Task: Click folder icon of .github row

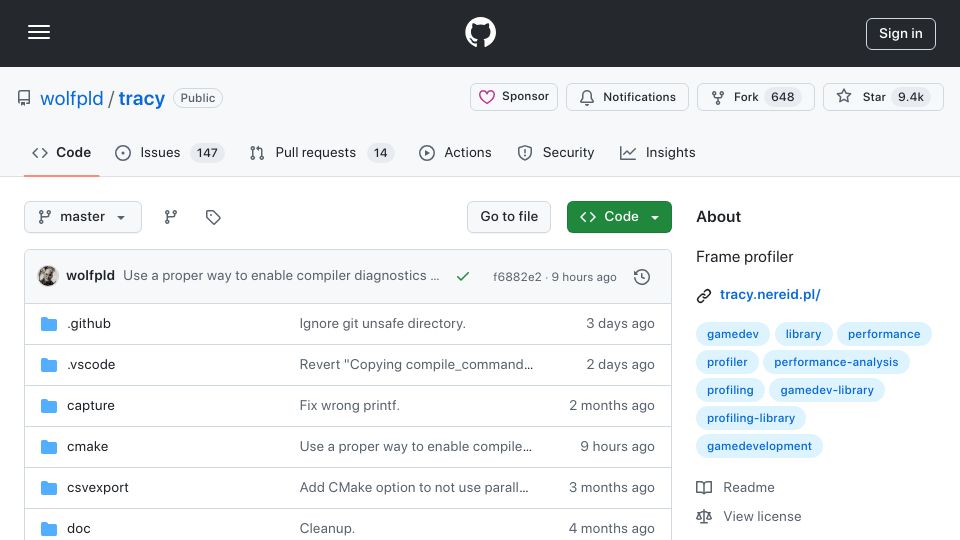Action: pos(49,324)
